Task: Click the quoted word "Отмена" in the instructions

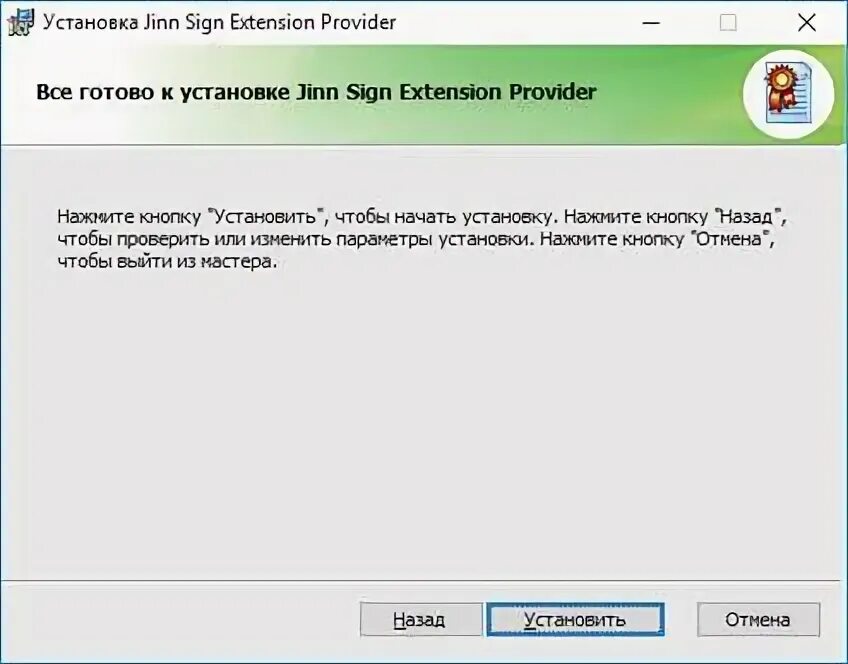Action: (730, 238)
